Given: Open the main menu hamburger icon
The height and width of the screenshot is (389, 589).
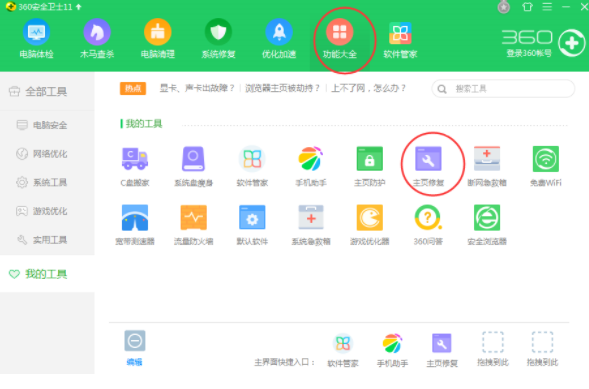Looking at the screenshot, I should point(547,7).
